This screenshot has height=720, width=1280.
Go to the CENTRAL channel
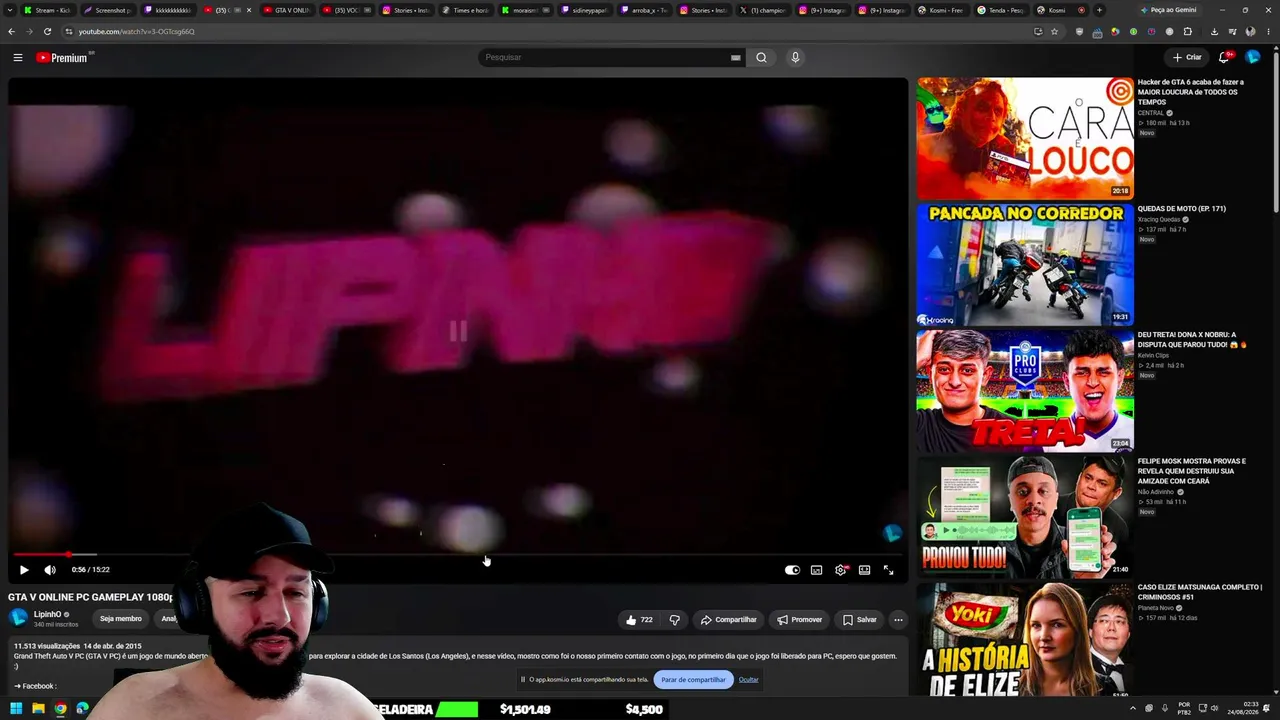[1151, 113]
